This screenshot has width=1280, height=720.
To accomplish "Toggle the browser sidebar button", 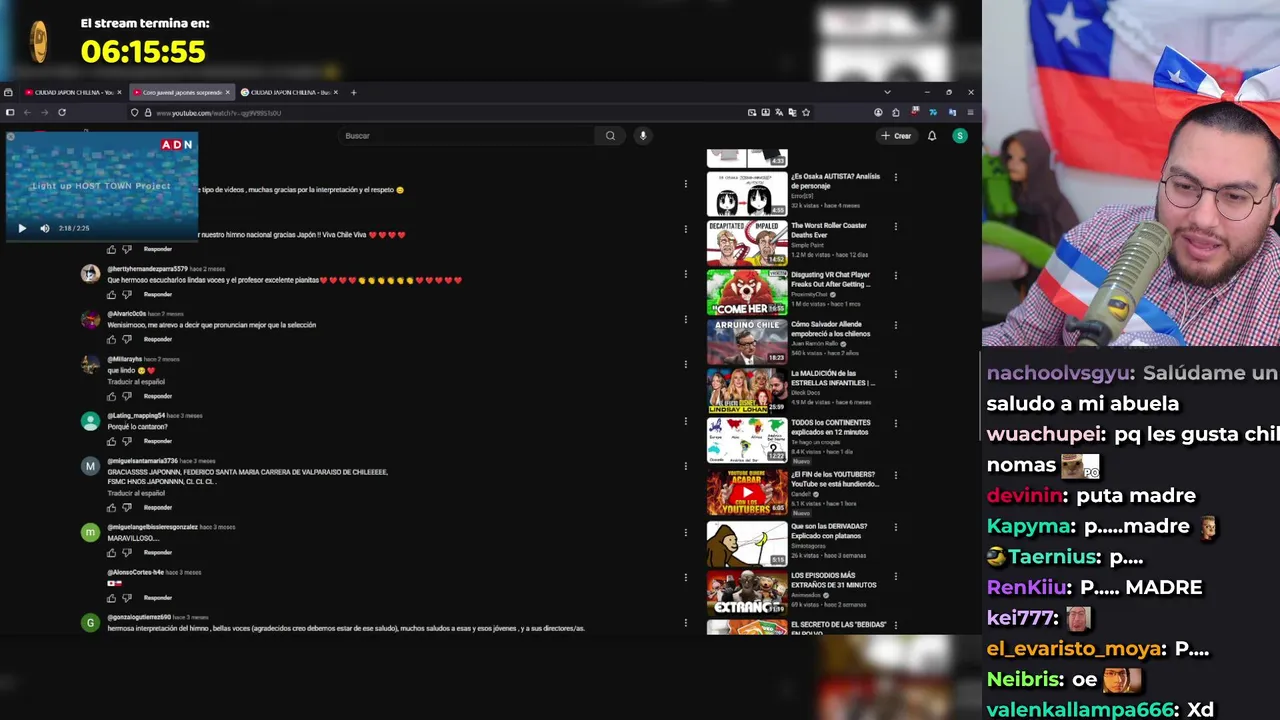I will click(10, 112).
